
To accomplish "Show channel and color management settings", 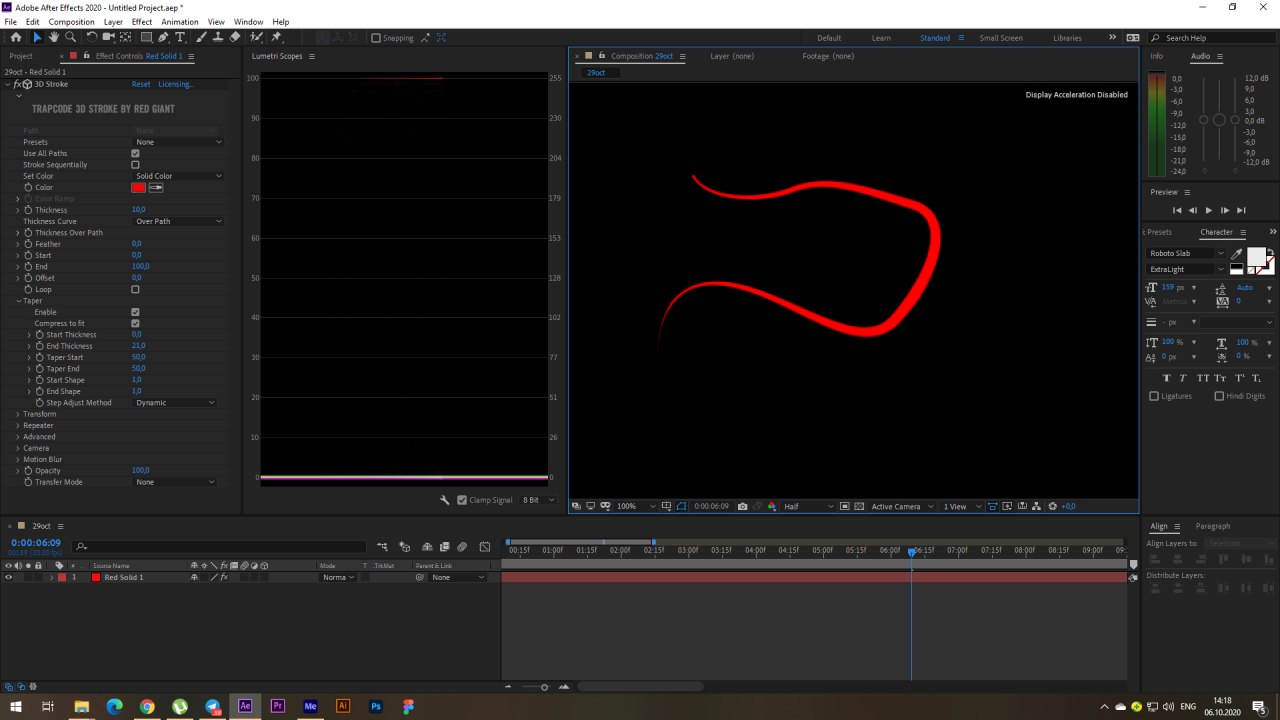I will click(772, 506).
